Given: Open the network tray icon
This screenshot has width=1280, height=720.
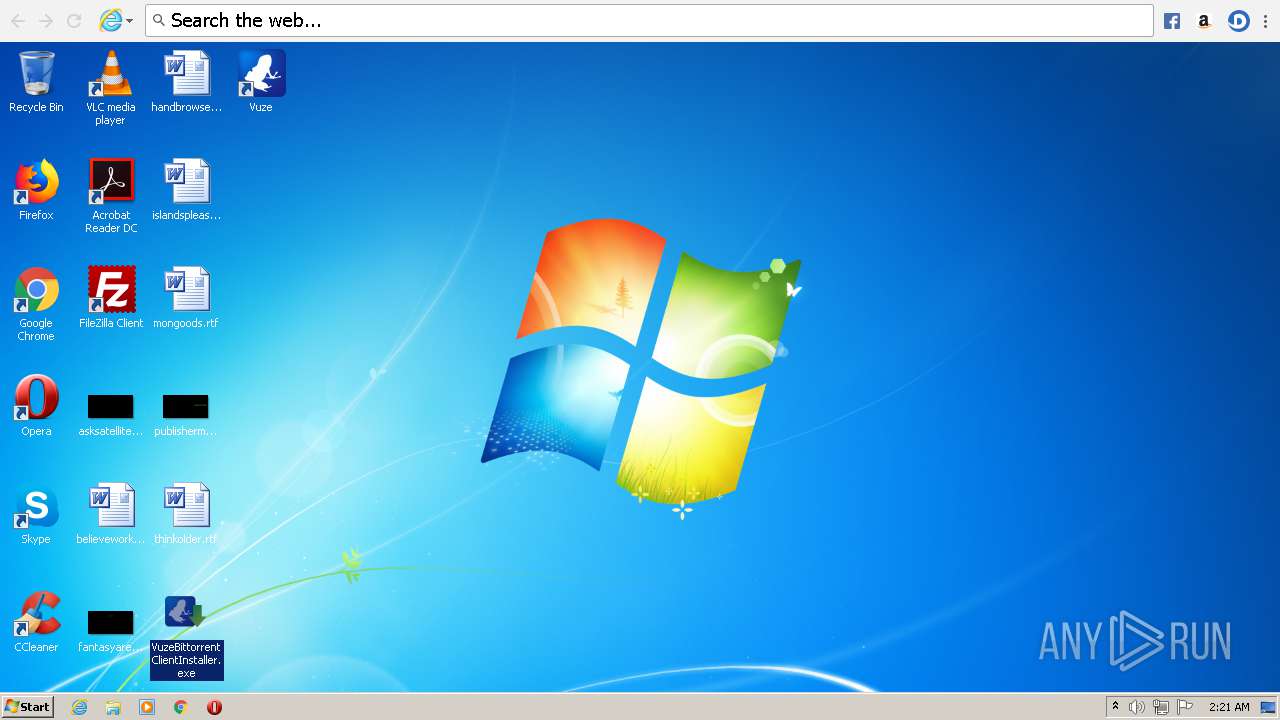Looking at the screenshot, I should [x=1161, y=707].
